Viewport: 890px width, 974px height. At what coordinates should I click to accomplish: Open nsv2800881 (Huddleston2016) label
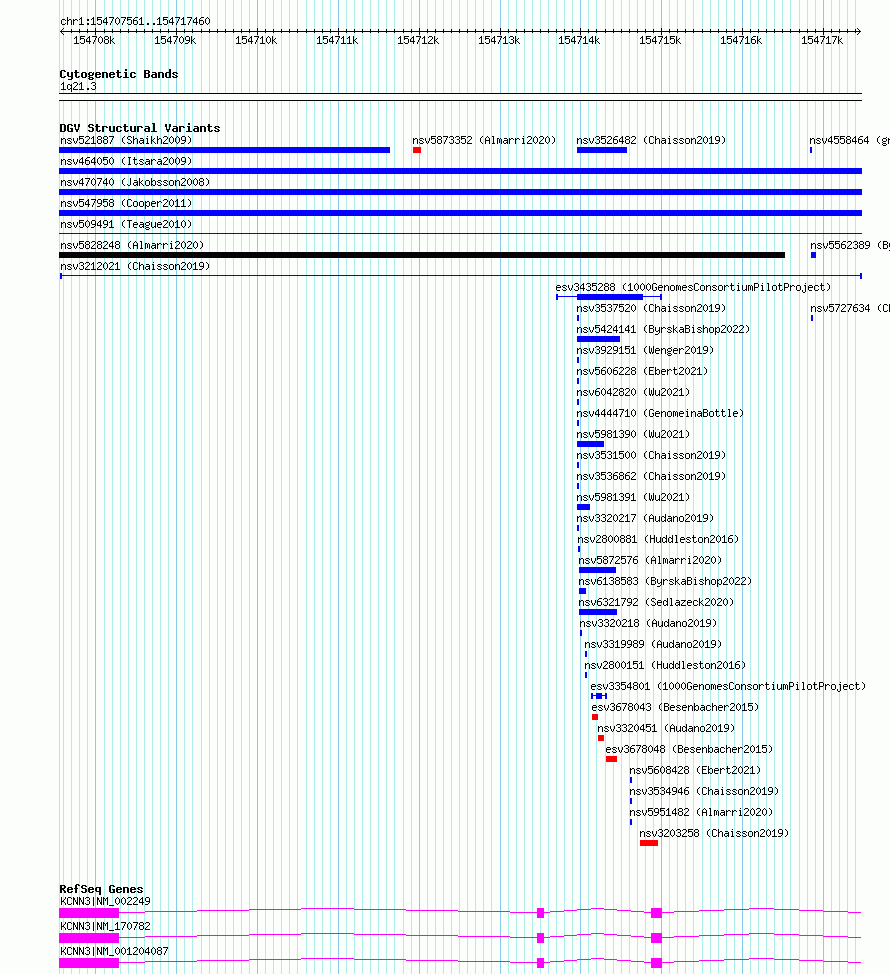pos(658,540)
